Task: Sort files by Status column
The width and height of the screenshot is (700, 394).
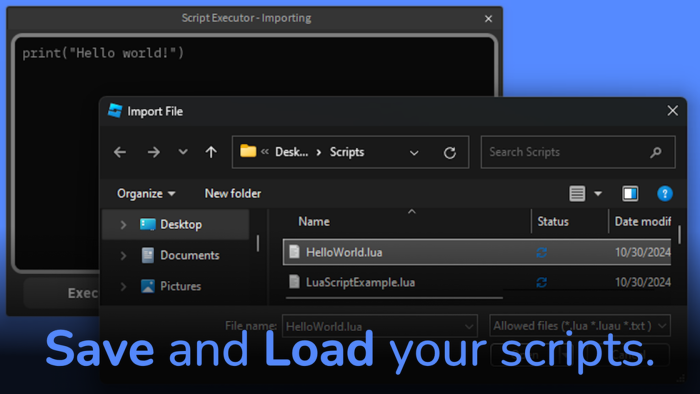Action: (553, 222)
